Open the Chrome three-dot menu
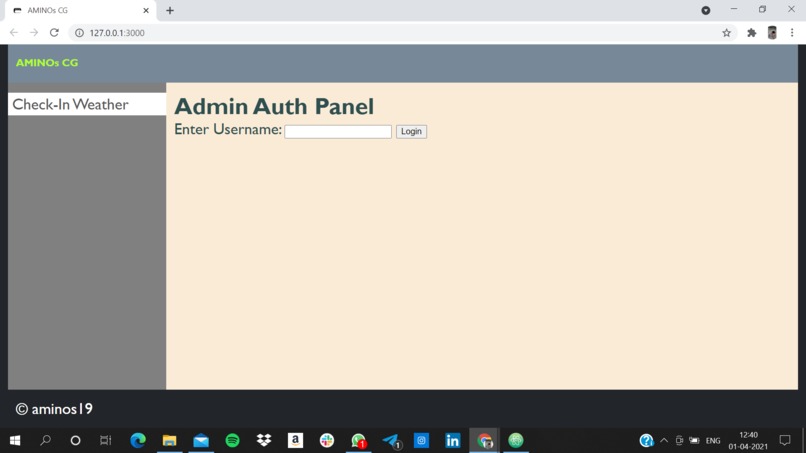The height and width of the screenshot is (453, 806). click(792, 32)
